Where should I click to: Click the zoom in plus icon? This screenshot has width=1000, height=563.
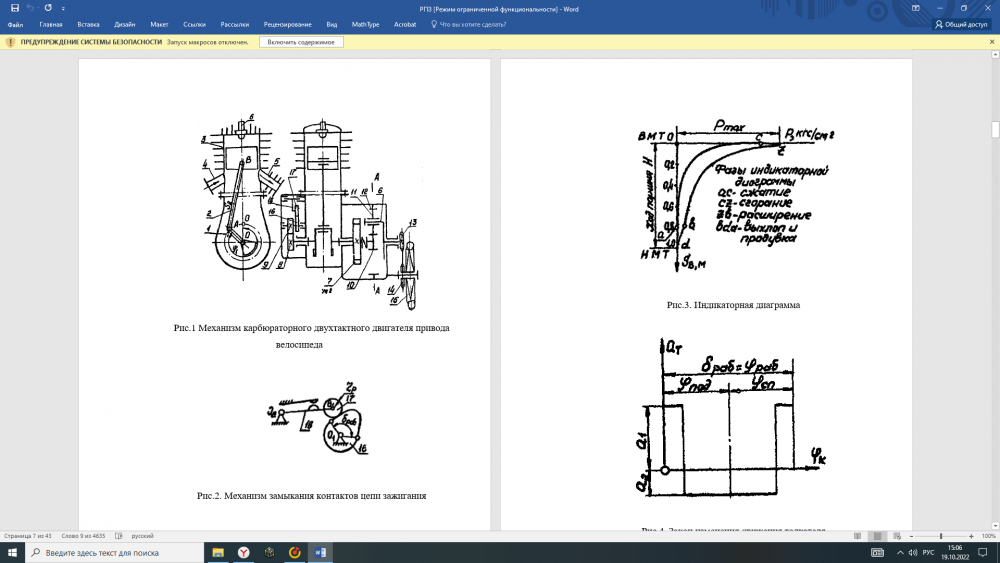coord(971,536)
